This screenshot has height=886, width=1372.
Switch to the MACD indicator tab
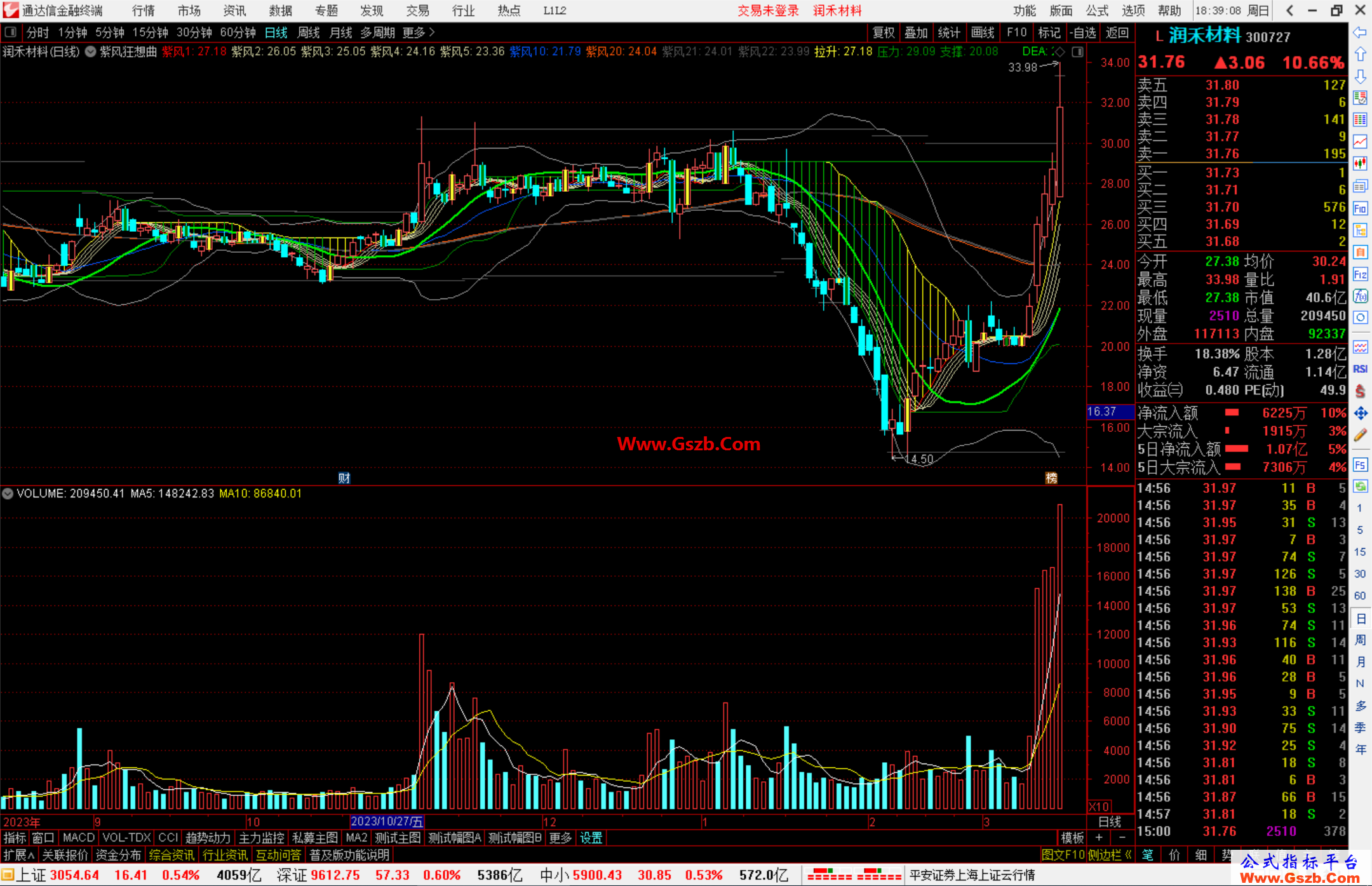coord(78,838)
